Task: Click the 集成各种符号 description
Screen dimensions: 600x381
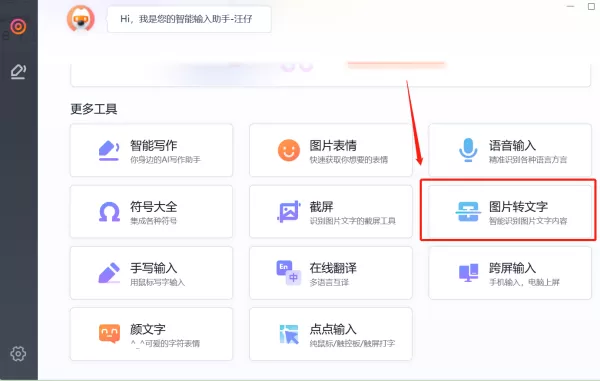Action: pyautogui.click(x=153, y=221)
